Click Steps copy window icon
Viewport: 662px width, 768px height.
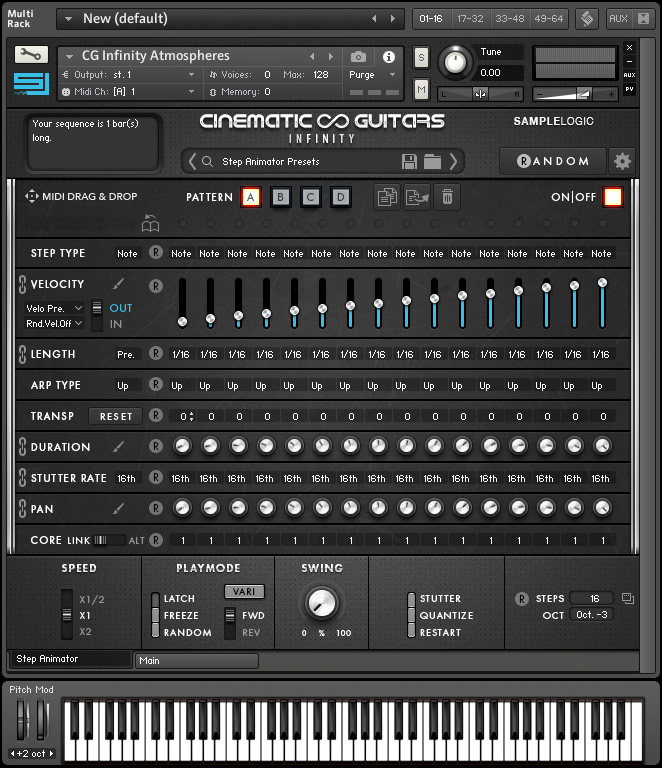coord(628,598)
